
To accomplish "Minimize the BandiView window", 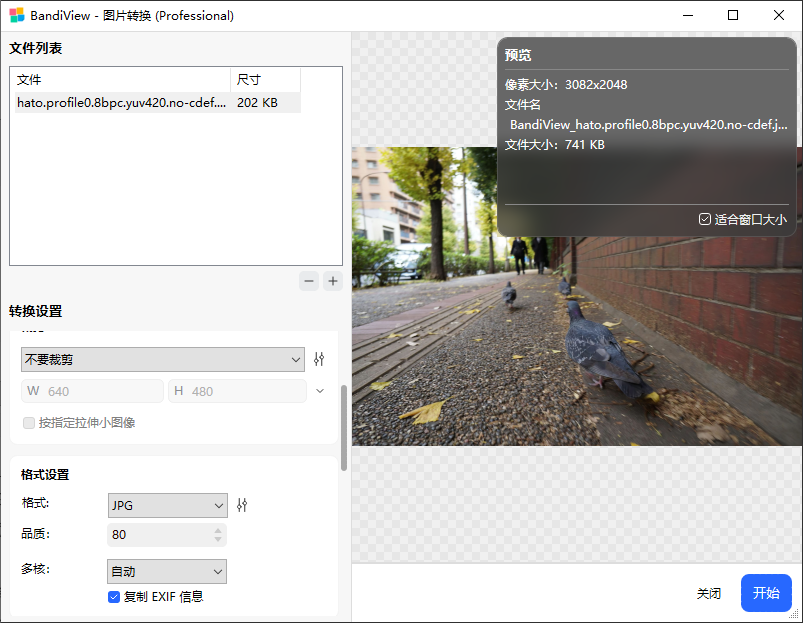I will pos(688,15).
